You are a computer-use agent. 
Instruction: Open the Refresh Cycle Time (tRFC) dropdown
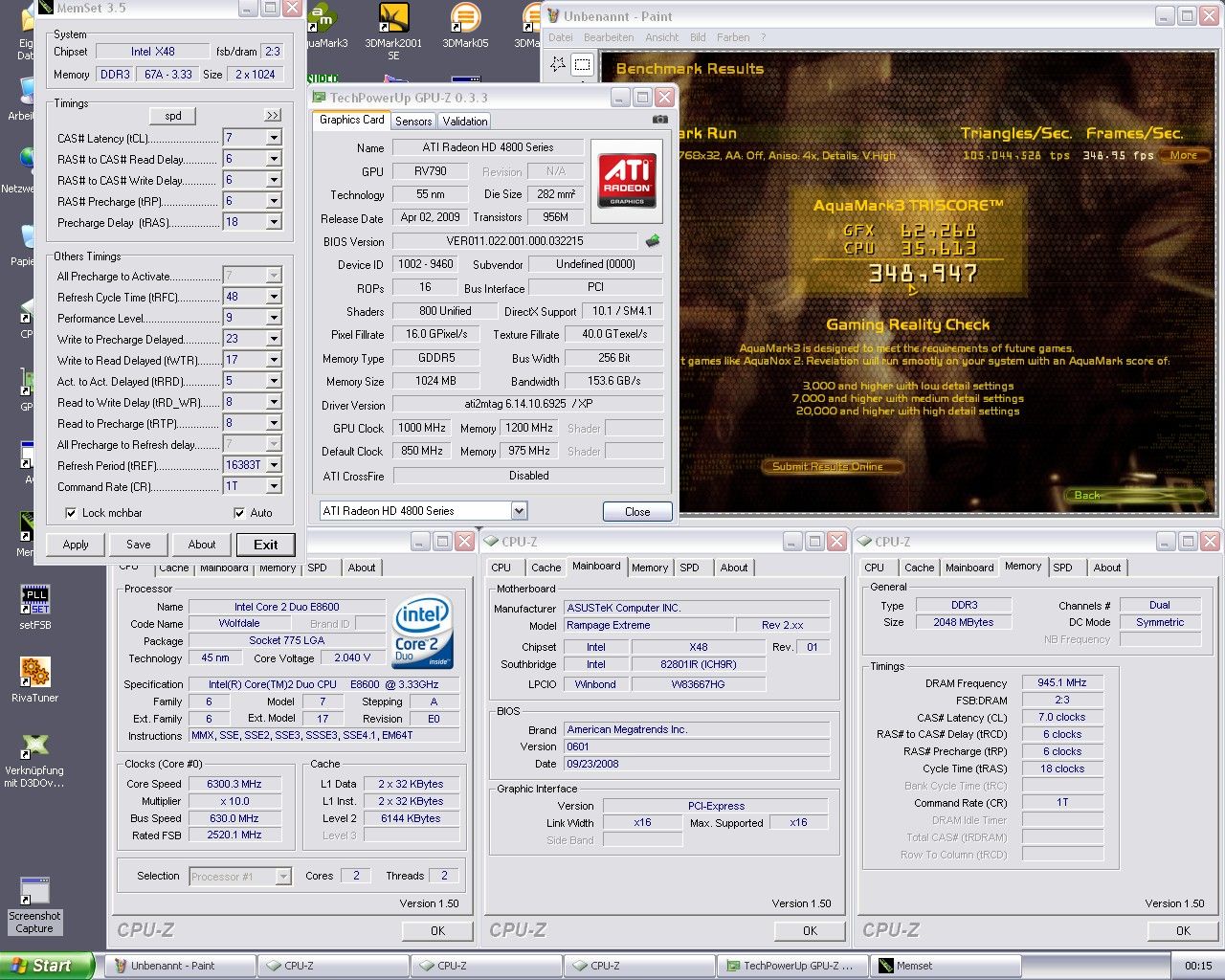tap(274, 297)
